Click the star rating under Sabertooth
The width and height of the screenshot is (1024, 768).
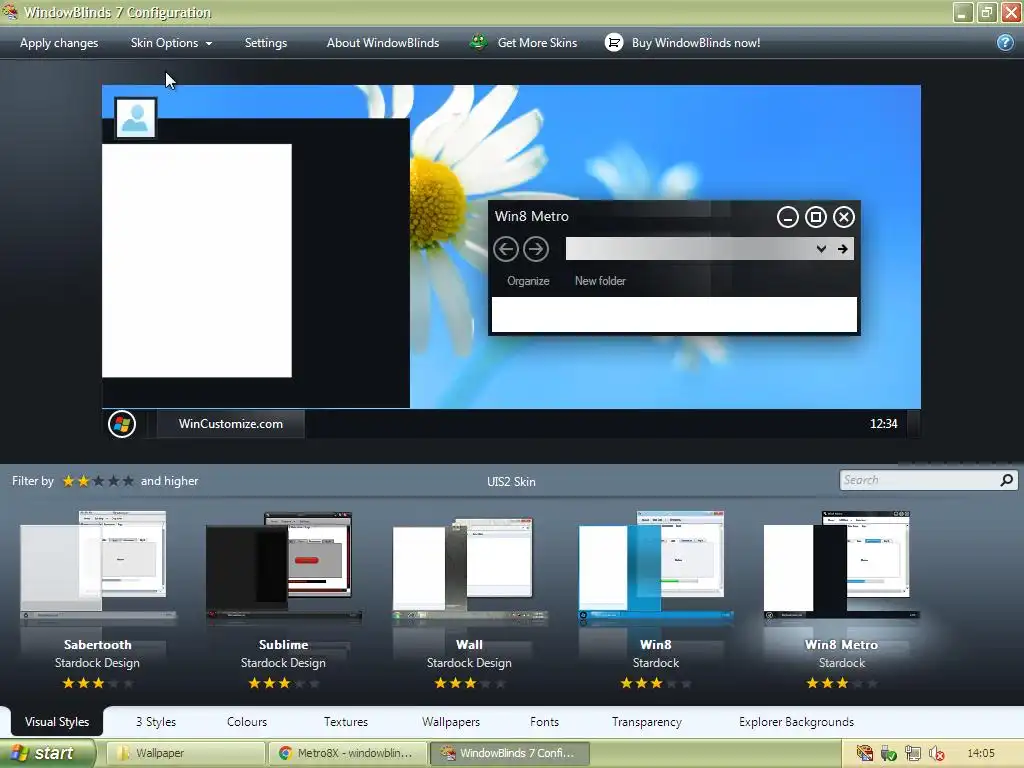[x=97, y=684]
